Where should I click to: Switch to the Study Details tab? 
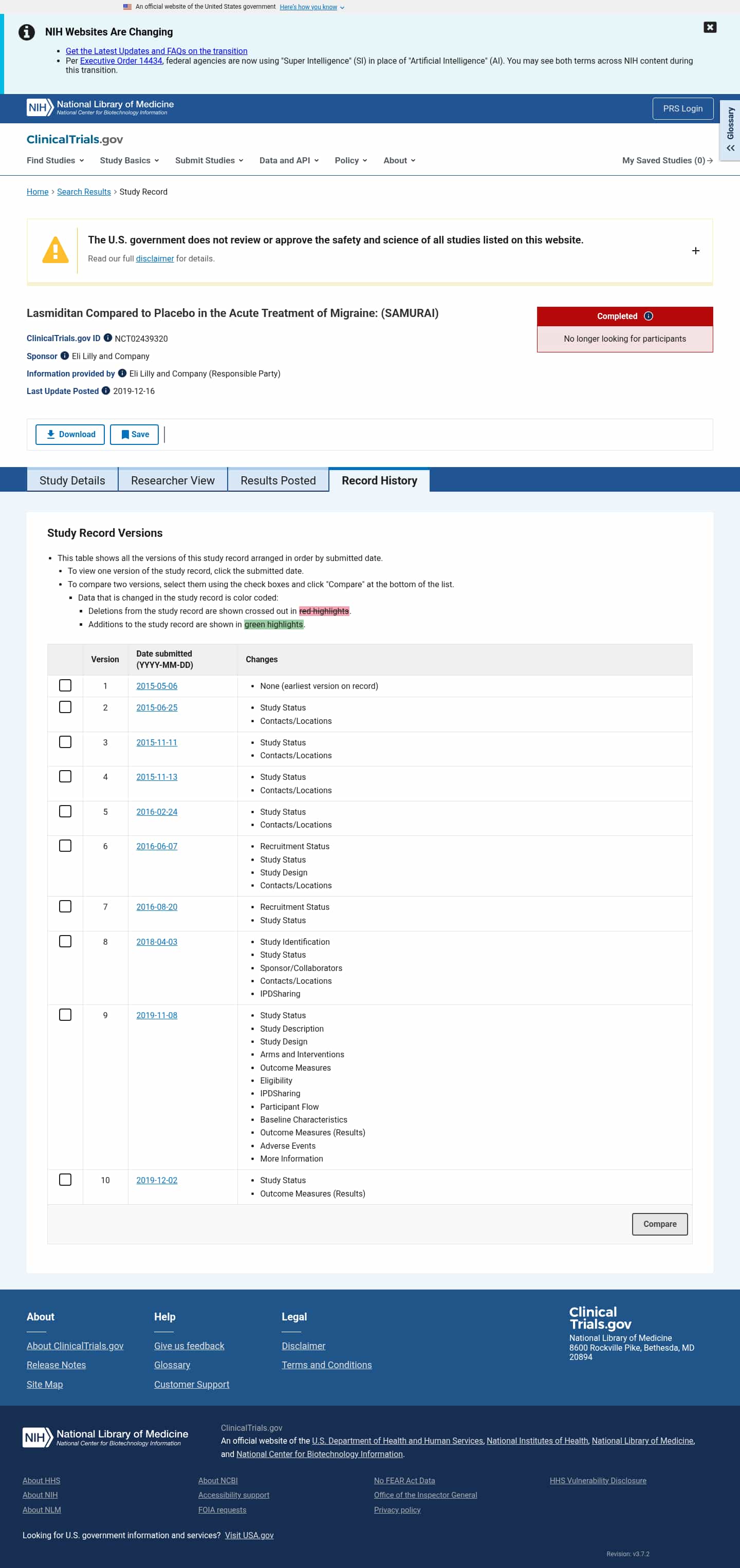pos(72,480)
